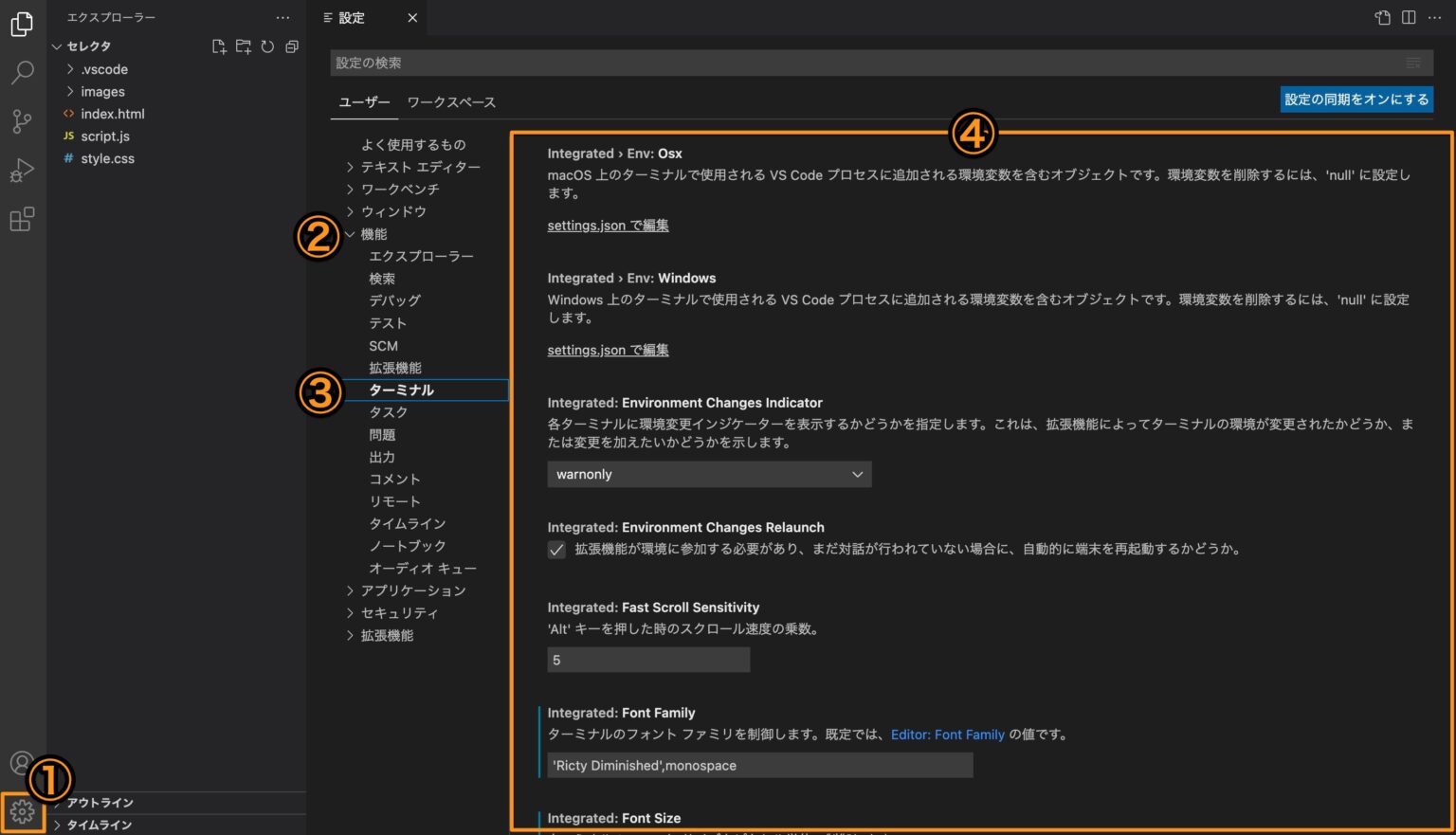
Task: Open More Actions for the settings editor
Action: (1434, 17)
